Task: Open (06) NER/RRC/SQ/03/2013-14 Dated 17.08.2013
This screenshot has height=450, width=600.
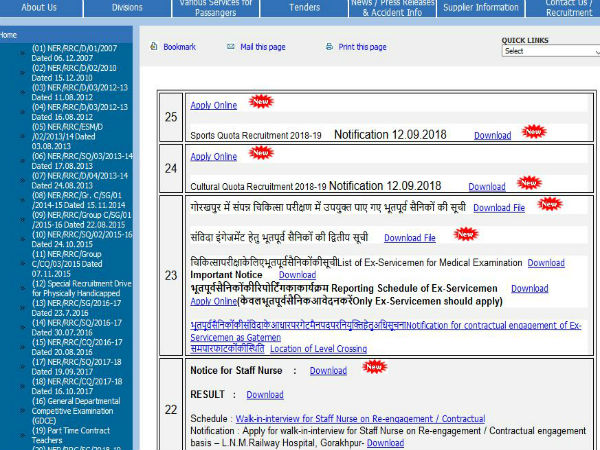Action: [x=82, y=161]
